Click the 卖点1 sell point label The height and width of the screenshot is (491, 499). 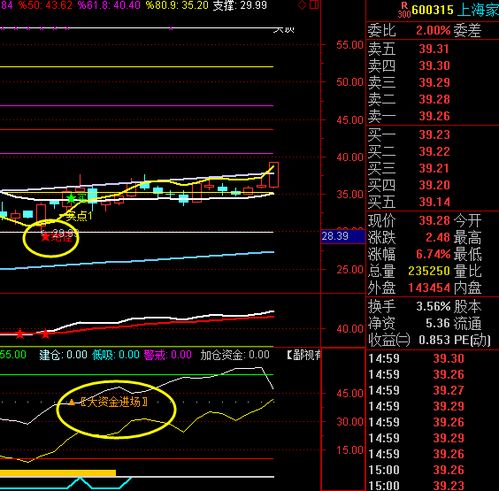[x=79, y=217]
